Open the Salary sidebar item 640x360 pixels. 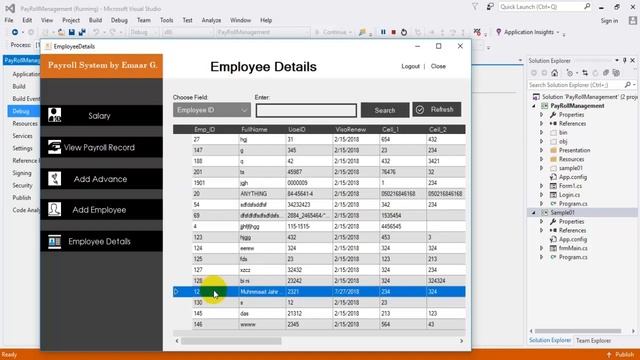coord(101,116)
